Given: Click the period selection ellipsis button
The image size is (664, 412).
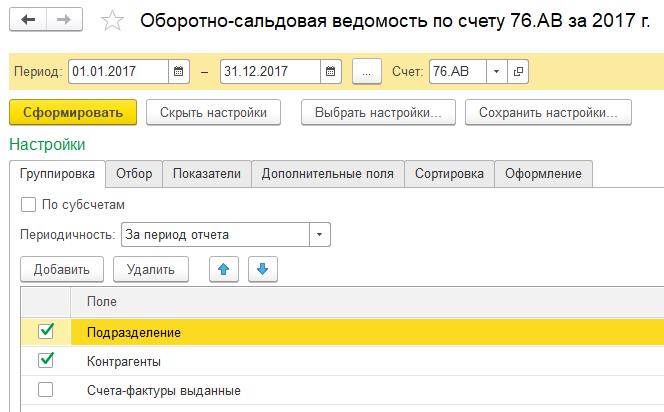Looking at the screenshot, I should 367,72.
